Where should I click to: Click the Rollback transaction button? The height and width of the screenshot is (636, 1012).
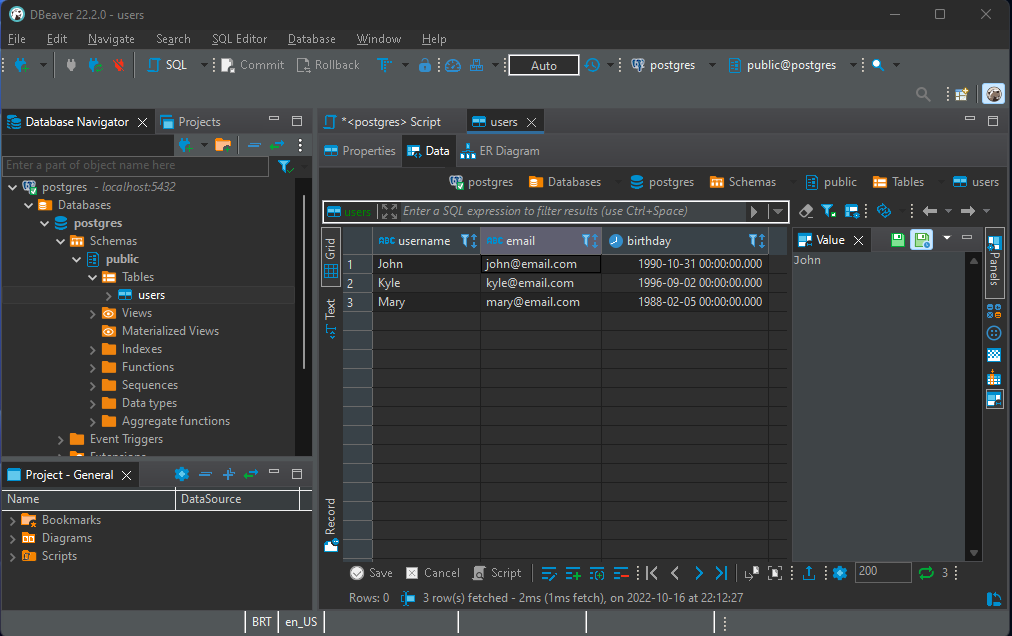pos(328,65)
